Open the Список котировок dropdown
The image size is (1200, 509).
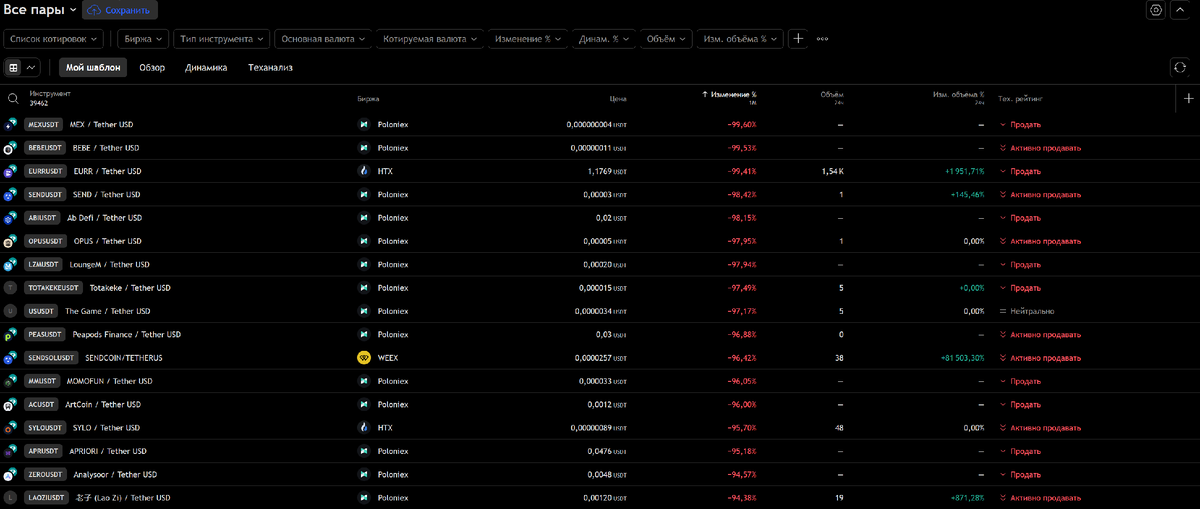point(54,39)
